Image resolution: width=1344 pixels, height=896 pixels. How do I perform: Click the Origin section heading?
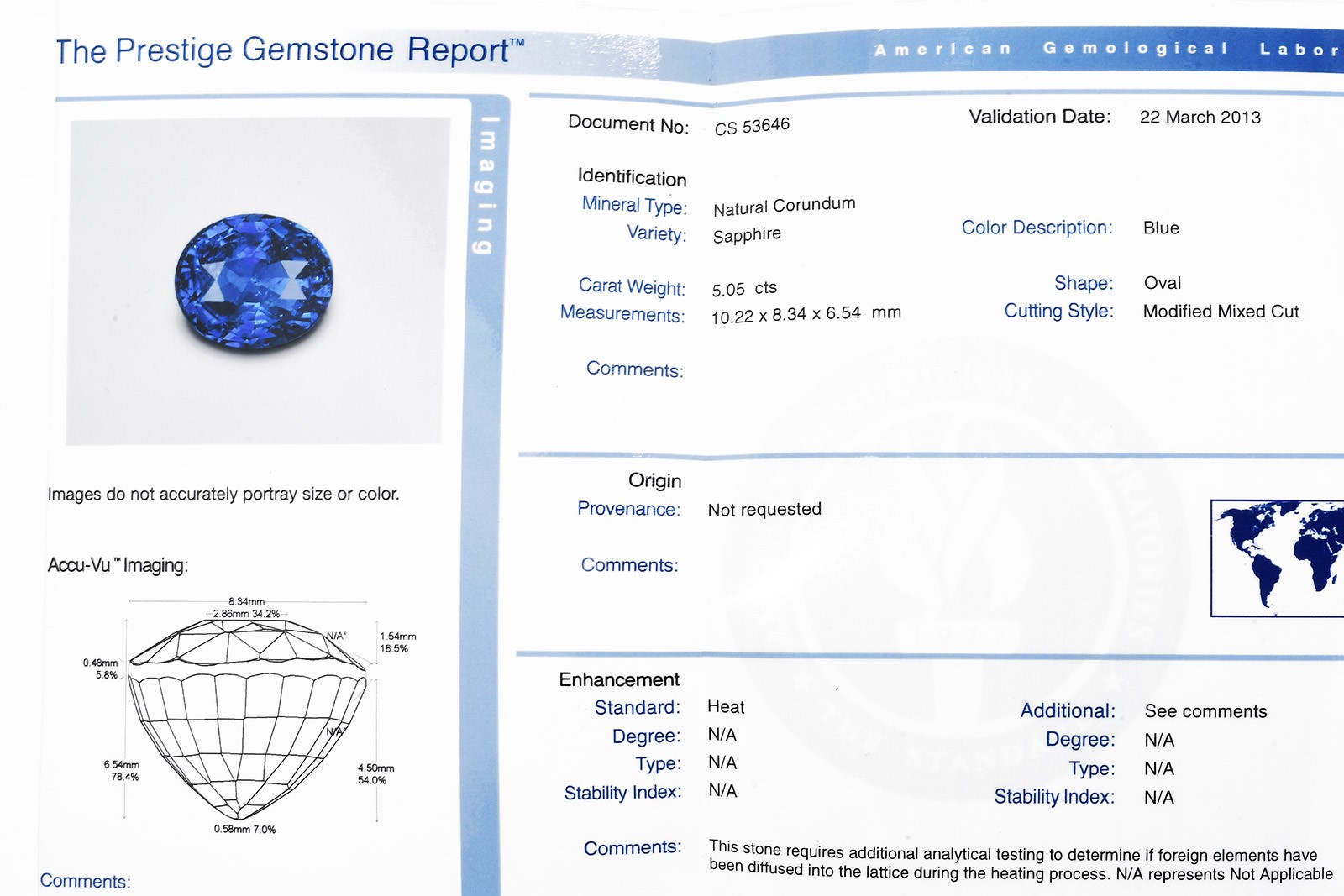[x=654, y=480]
